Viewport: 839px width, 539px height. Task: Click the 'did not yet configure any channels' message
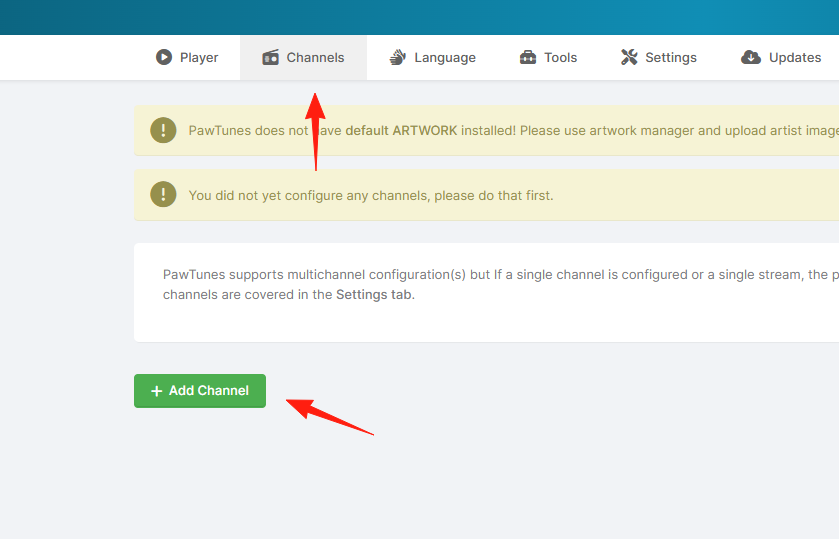[371, 195]
